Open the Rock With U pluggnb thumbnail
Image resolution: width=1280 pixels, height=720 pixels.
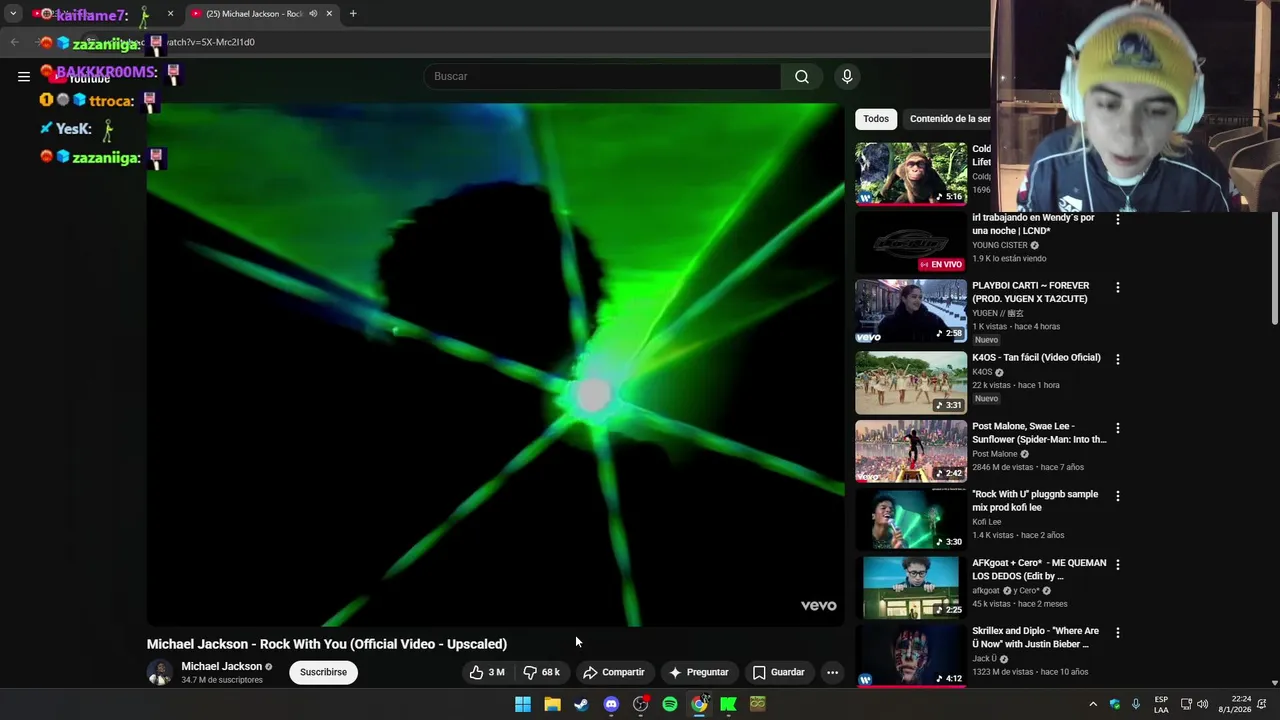point(911,519)
